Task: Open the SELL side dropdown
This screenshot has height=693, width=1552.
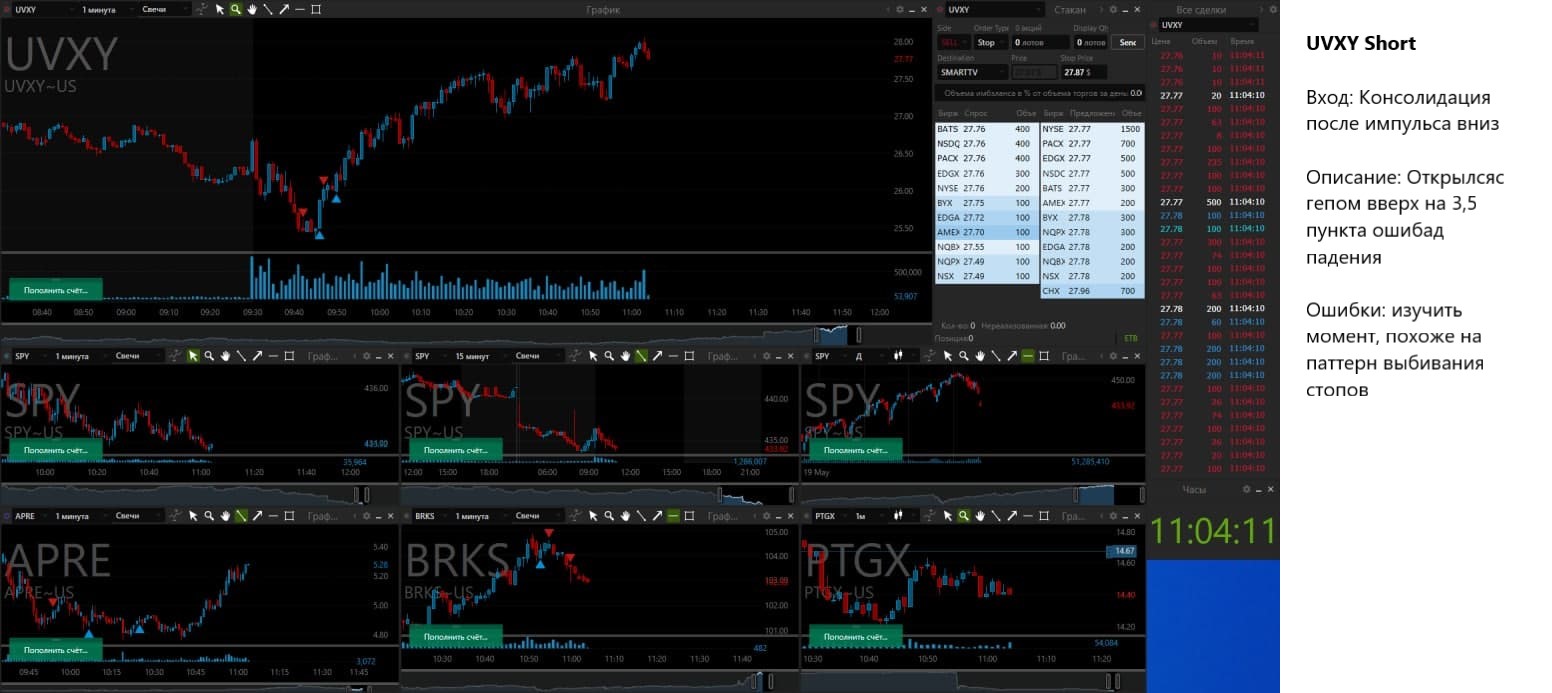Action: click(x=952, y=43)
